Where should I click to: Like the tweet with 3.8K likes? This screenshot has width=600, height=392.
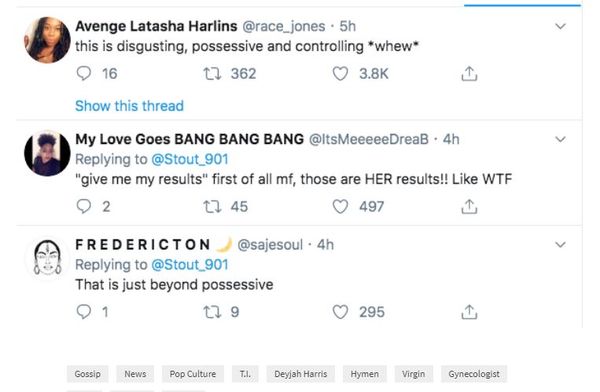[x=340, y=74]
